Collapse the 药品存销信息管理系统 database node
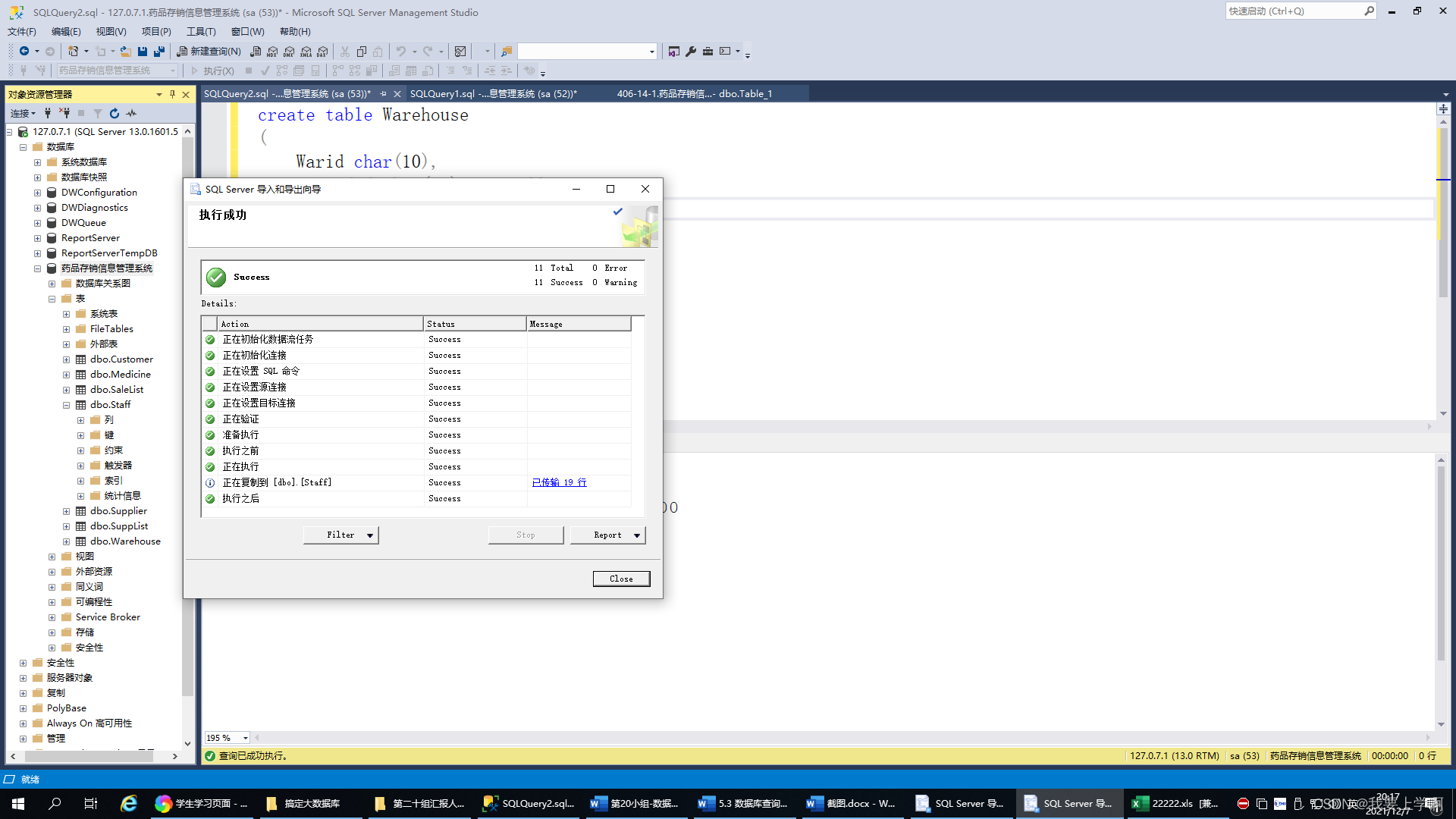The width and height of the screenshot is (1456, 819). (x=37, y=268)
